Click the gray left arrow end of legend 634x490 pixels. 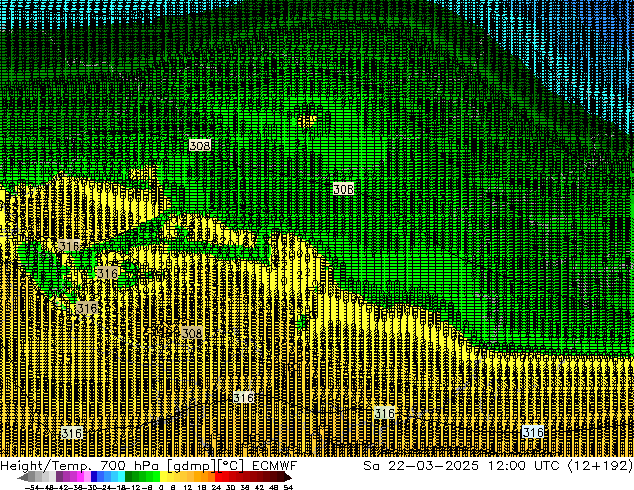[23, 478]
